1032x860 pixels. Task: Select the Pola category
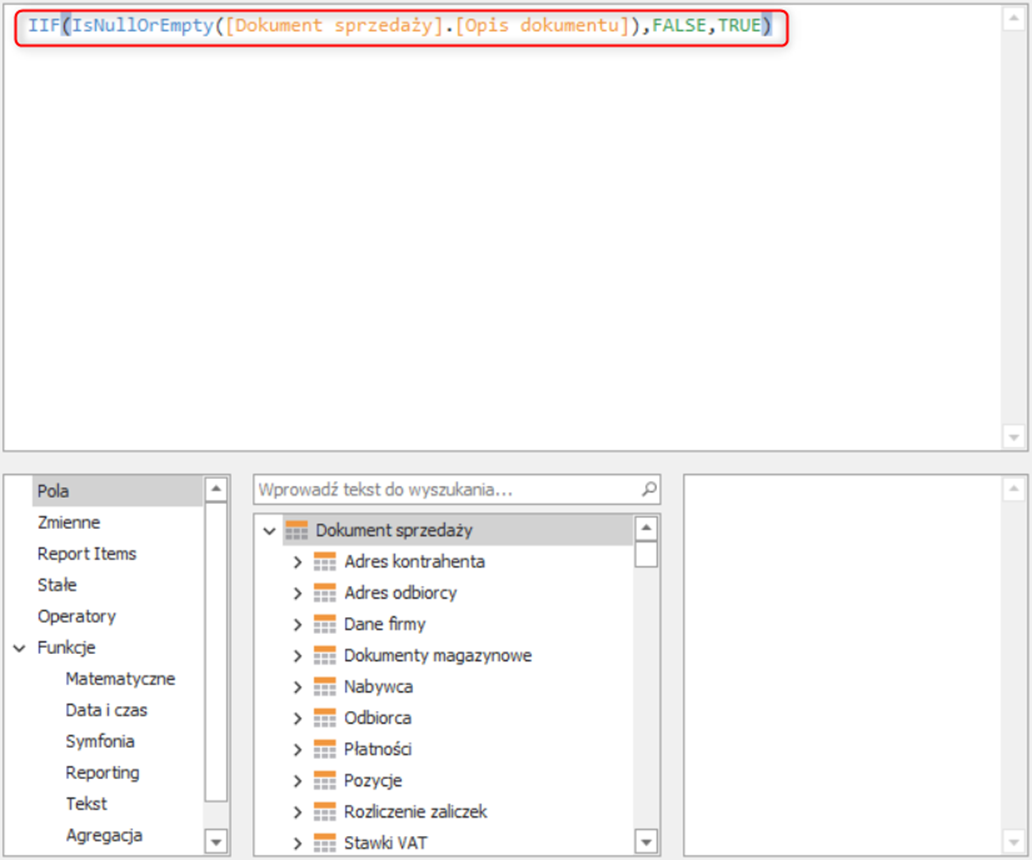click(53, 491)
